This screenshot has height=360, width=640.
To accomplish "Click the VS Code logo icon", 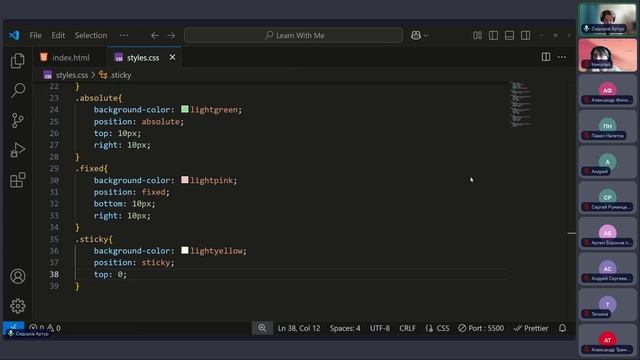I will [14, 36].
